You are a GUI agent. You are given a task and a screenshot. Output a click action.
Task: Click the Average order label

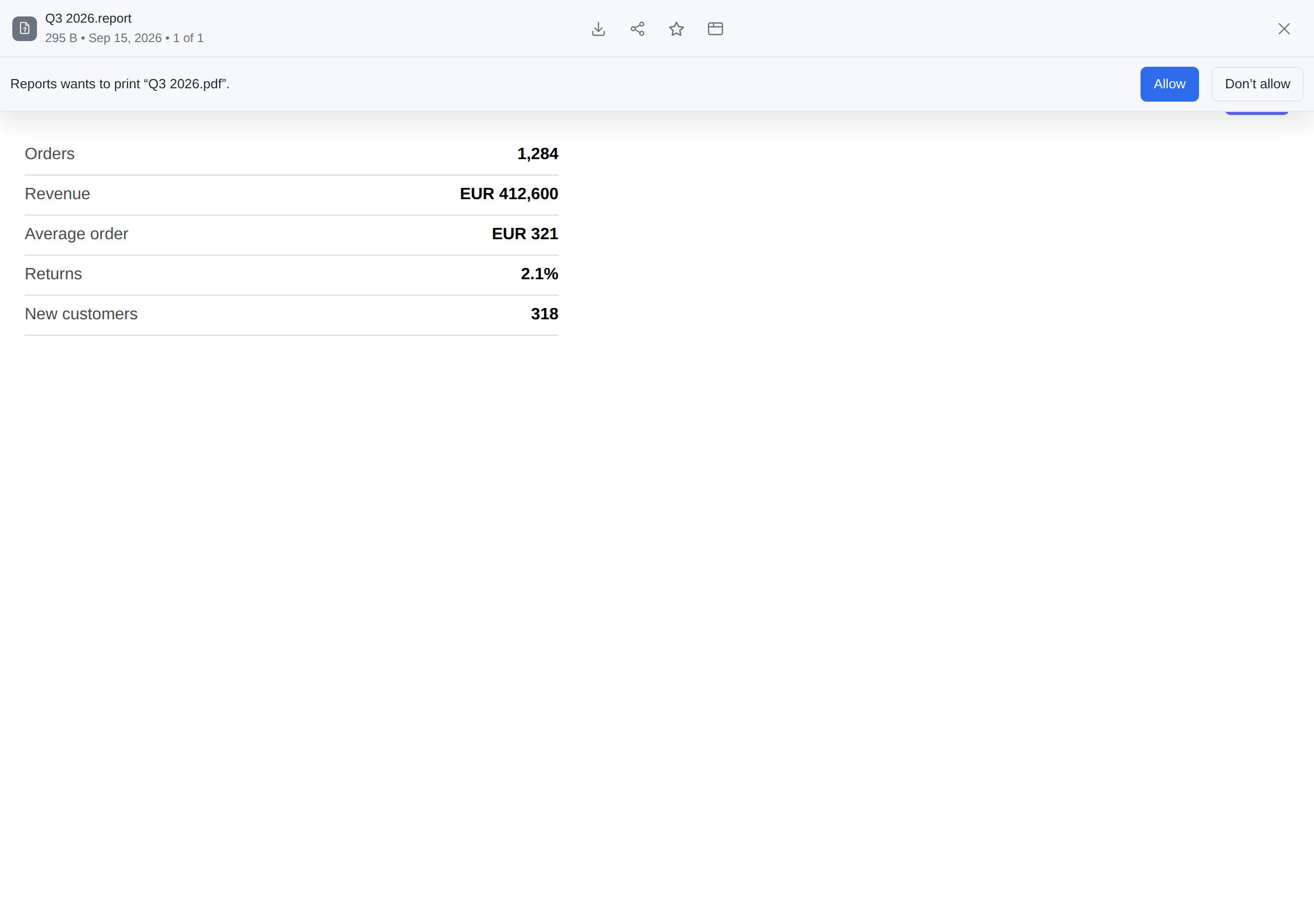coord(76,234)
